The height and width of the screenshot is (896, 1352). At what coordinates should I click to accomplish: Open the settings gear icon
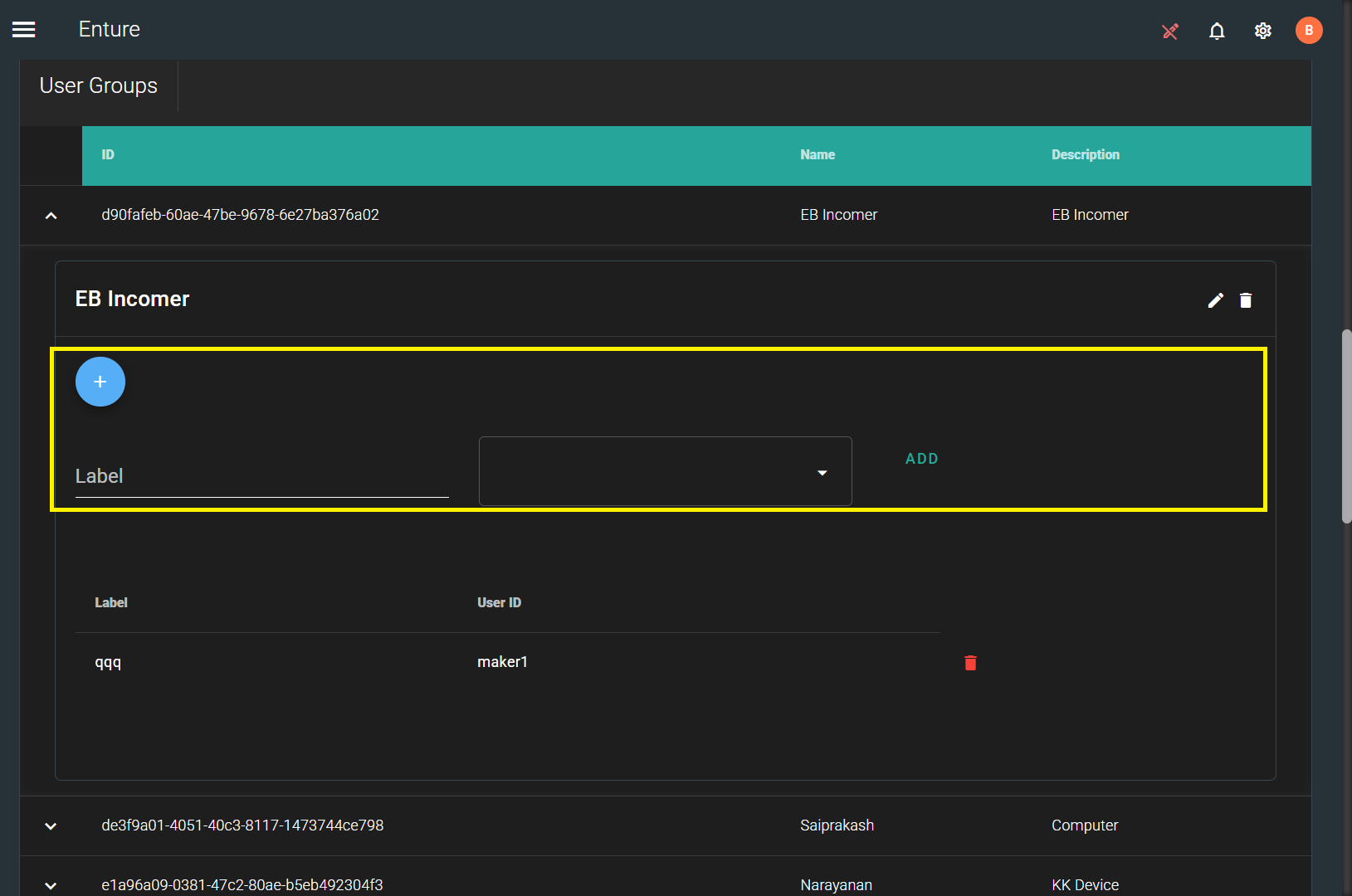(x=1263, y=31)
